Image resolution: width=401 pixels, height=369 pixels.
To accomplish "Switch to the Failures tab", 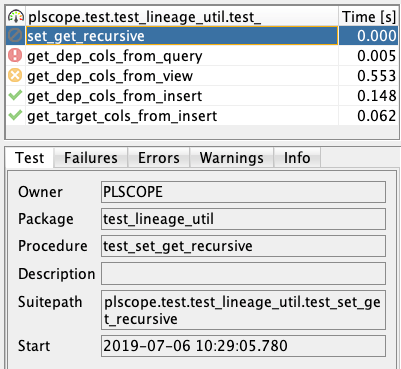I will pyautogui.click(x=91, y=158).
